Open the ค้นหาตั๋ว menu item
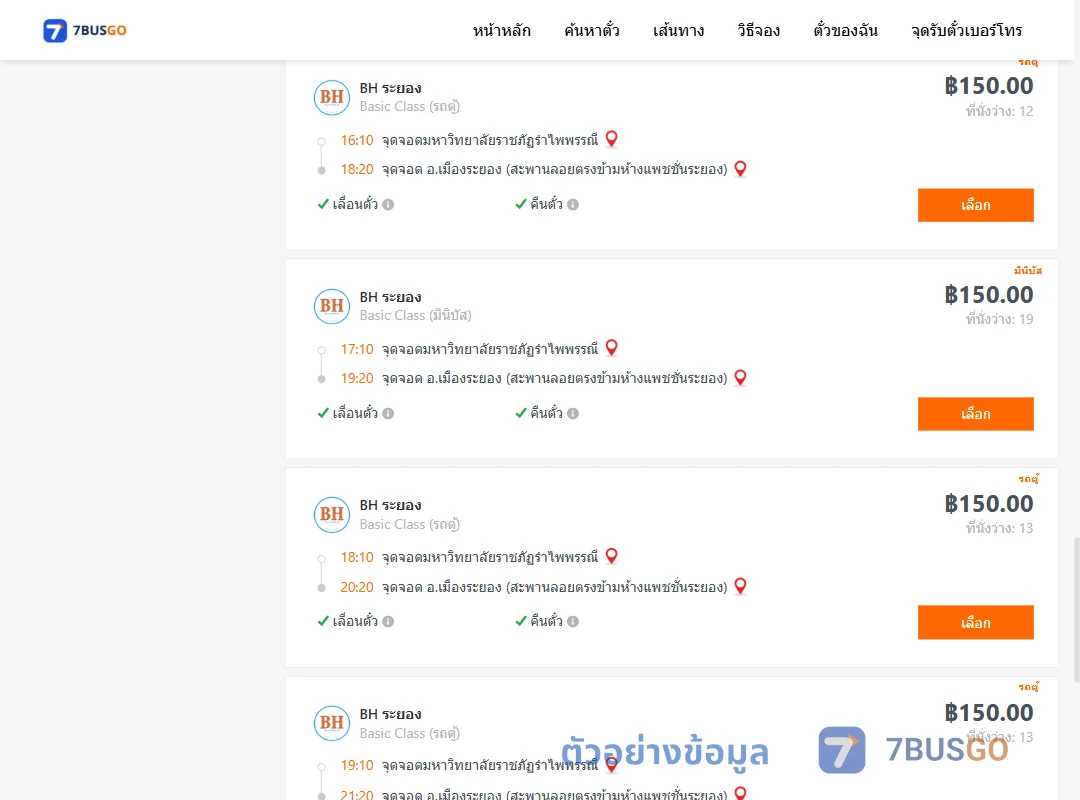 pyautogui.click(x=592, y=30)
